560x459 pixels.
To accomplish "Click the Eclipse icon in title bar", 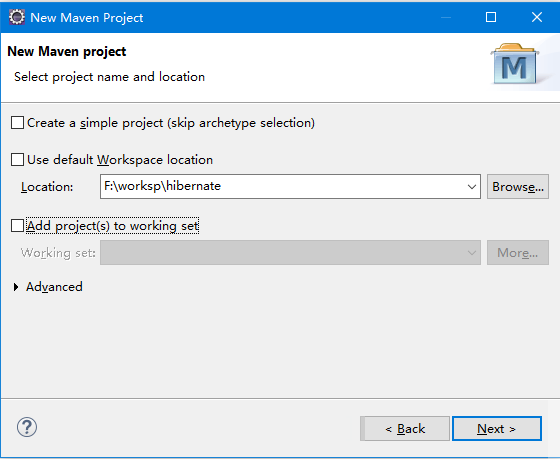I will 17,17.
